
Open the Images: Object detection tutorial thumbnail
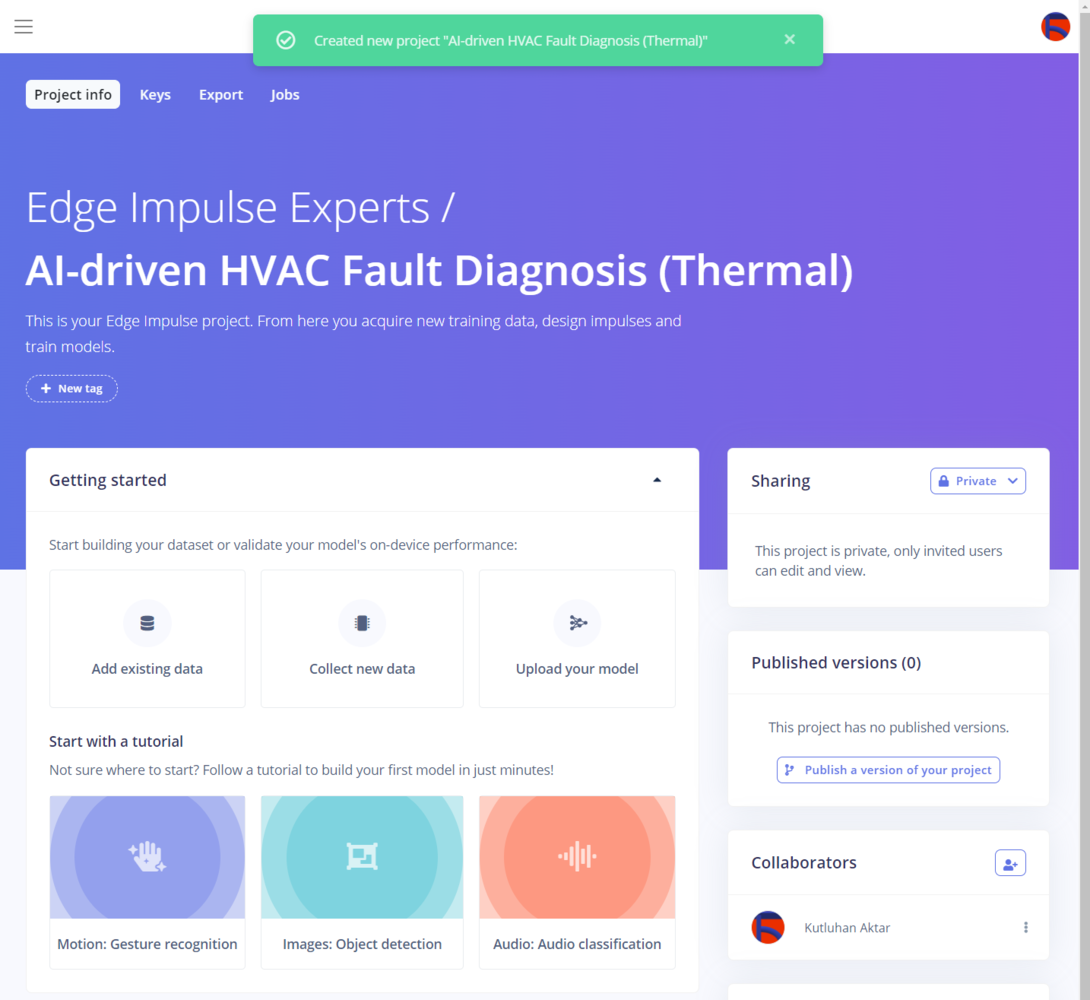point(362,857)
